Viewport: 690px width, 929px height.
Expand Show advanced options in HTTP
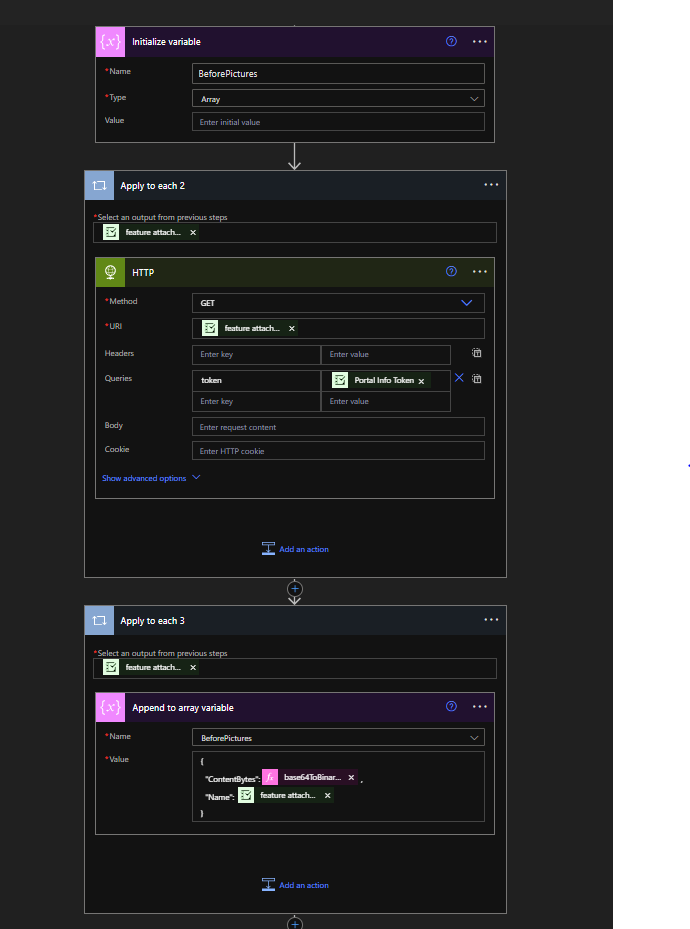(x=151, y=478)
